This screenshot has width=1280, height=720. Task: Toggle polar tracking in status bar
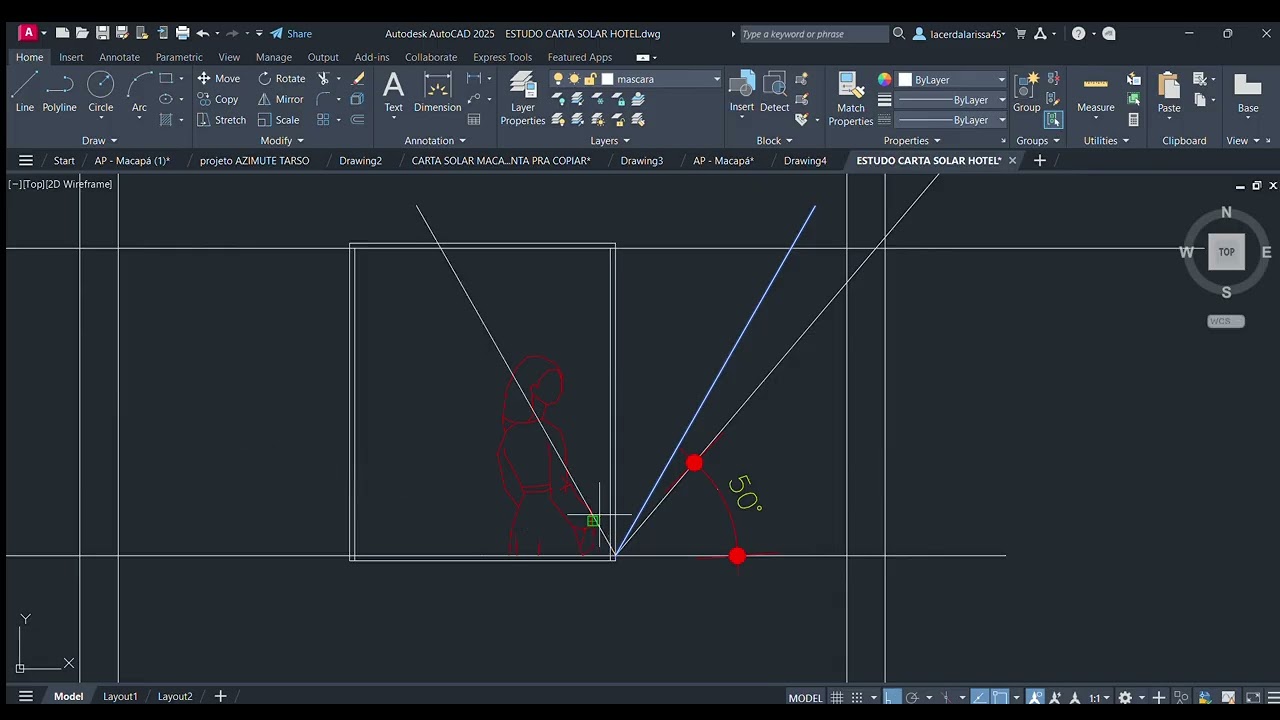click(x=912, y=697)
